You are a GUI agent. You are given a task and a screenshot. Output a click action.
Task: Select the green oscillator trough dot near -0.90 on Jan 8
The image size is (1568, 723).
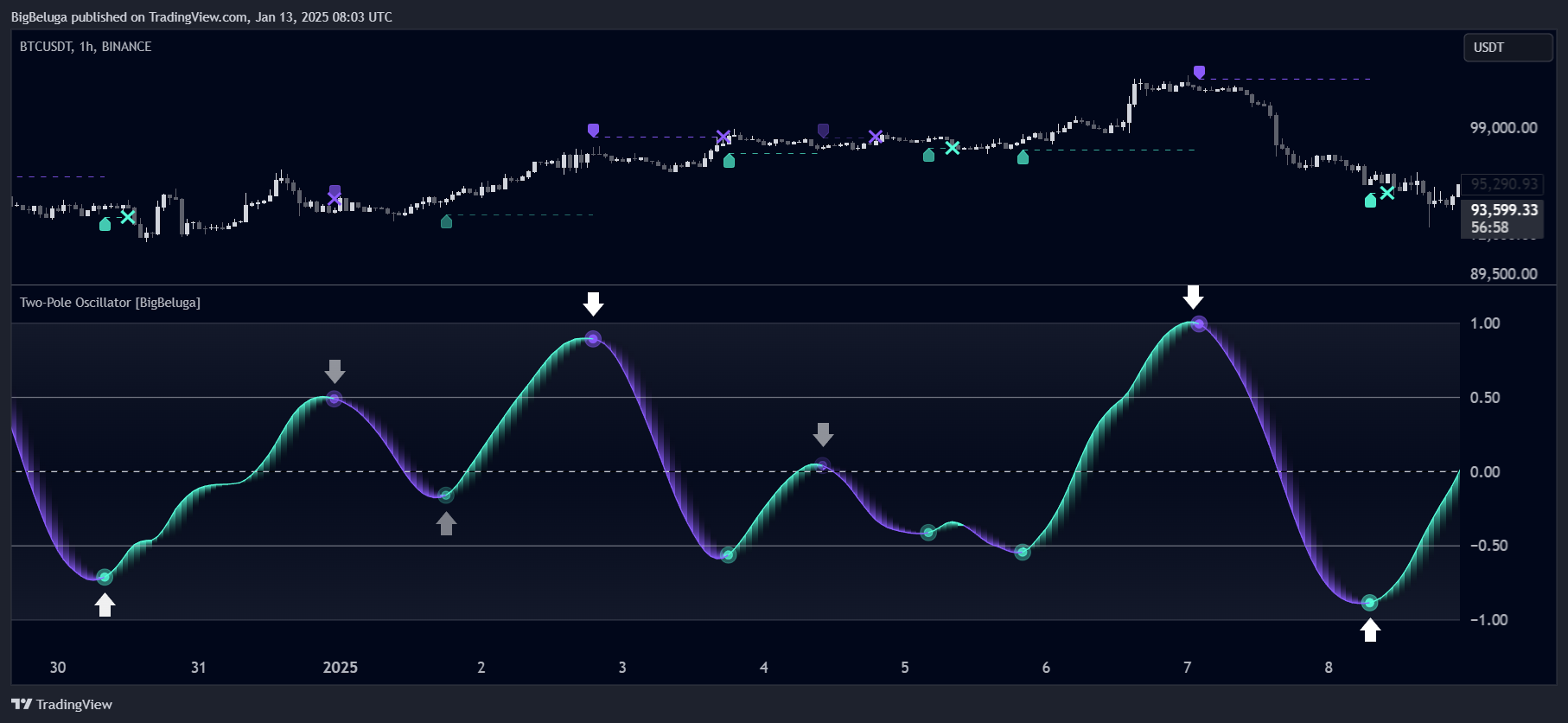click(1370, 603)
